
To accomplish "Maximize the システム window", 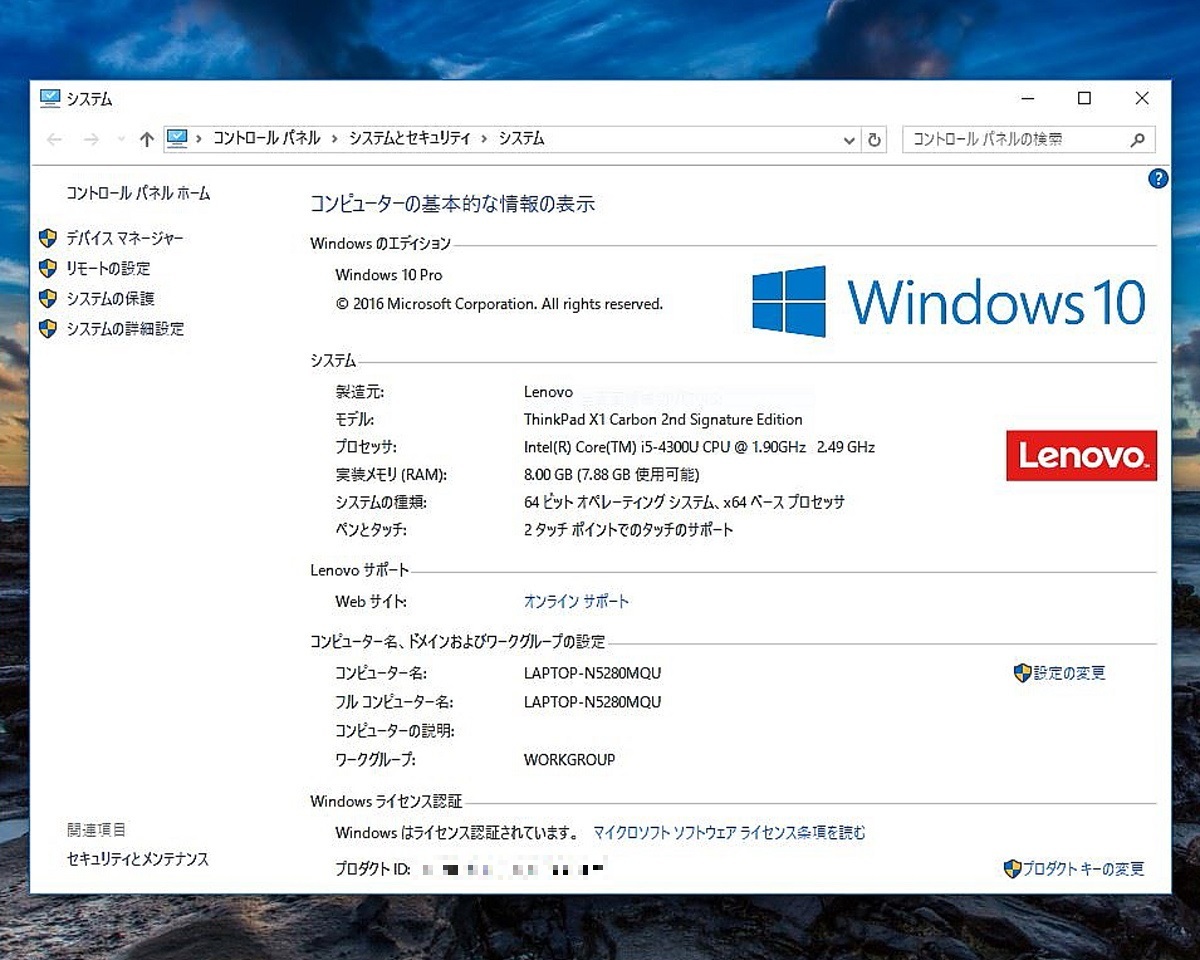I will [1084, 99].
